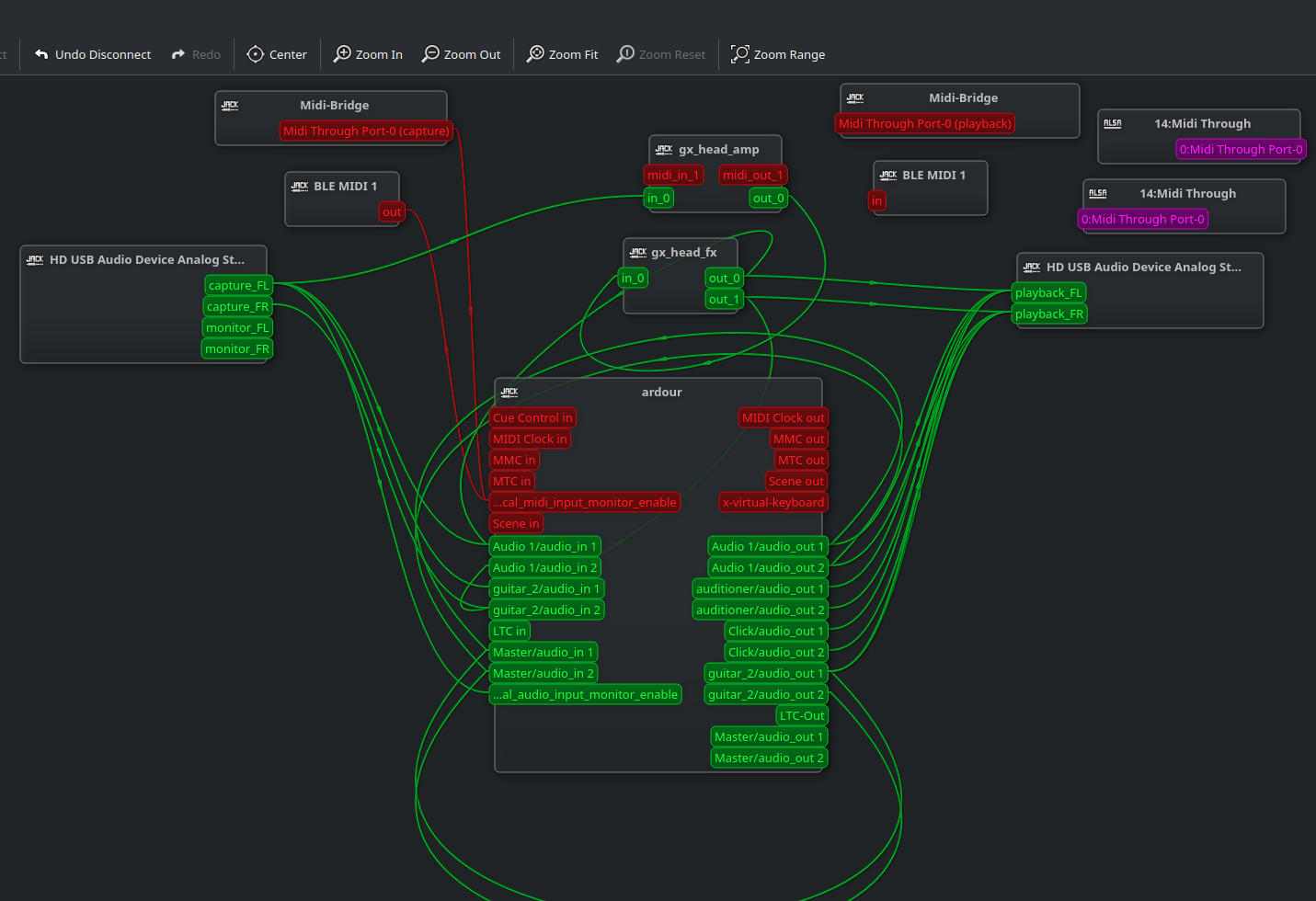Screen dimensions: 1316x901
Task: Select the guitar_2/audio_in 2 port
Action: pos(546,610)
